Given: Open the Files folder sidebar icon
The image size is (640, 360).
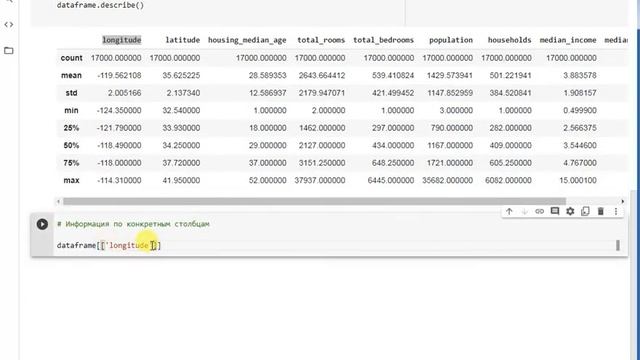Looking at the screenshot, I should [x=9, y=51].
